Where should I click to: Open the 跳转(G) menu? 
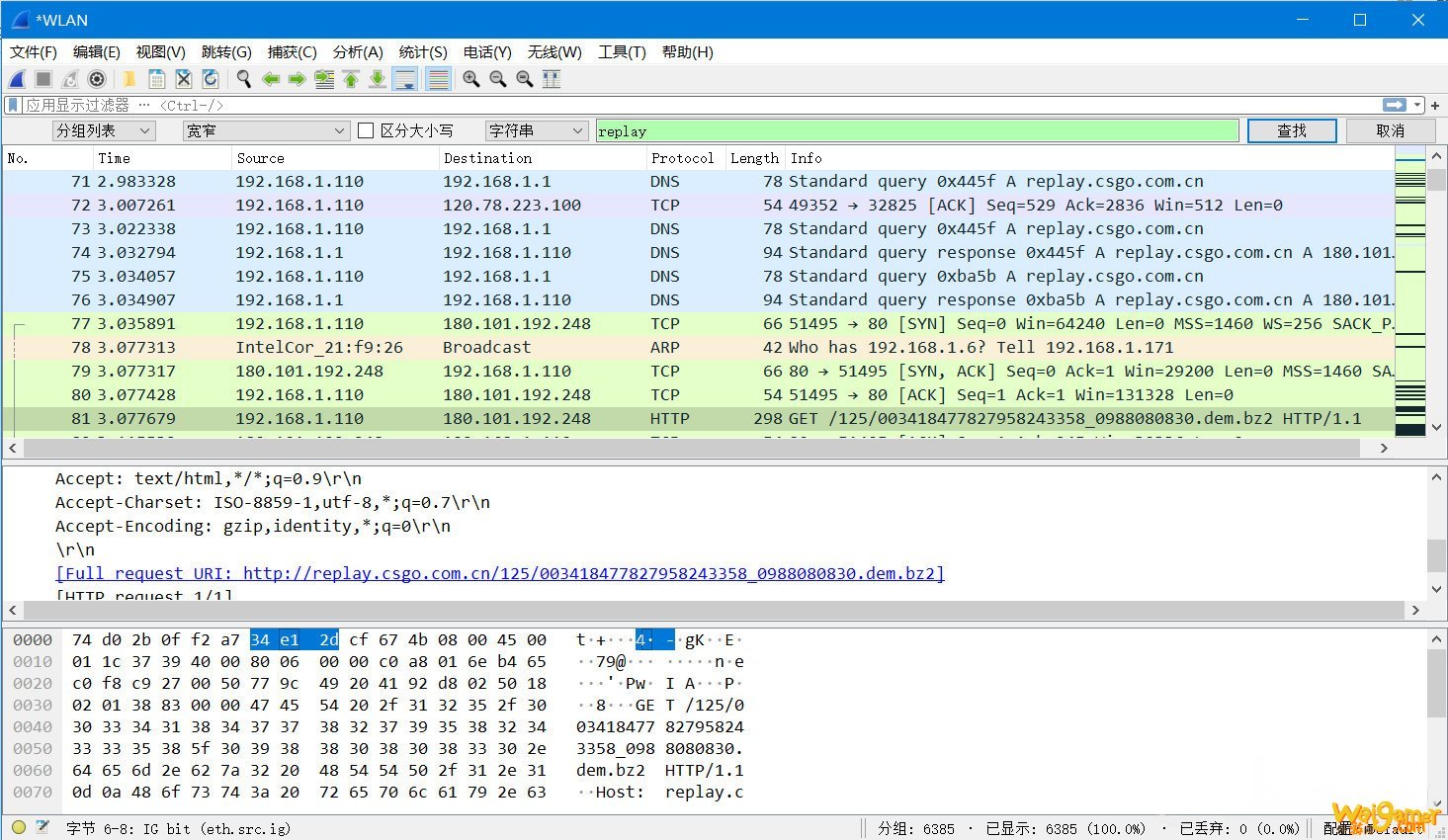(226, 51)
